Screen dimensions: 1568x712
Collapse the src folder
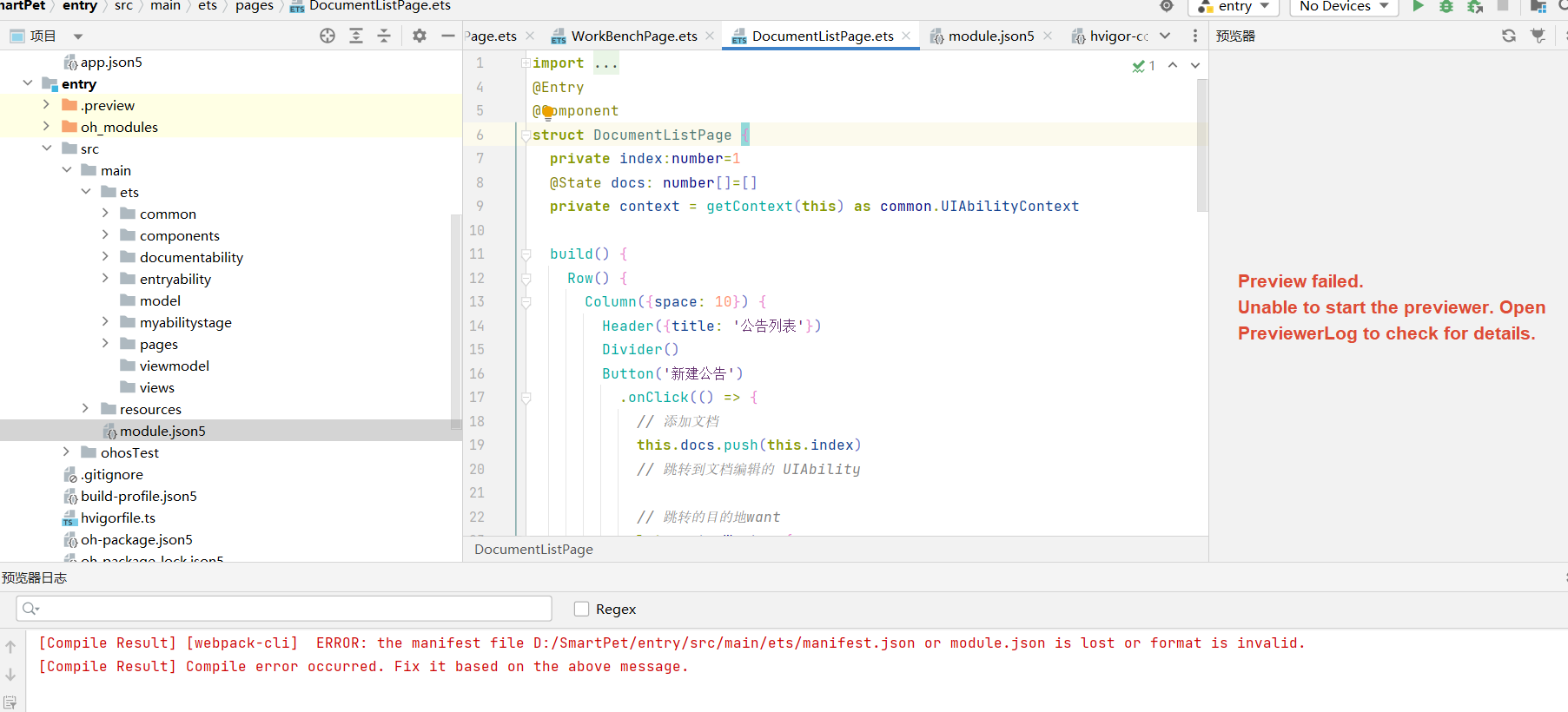tap(47, 148)
